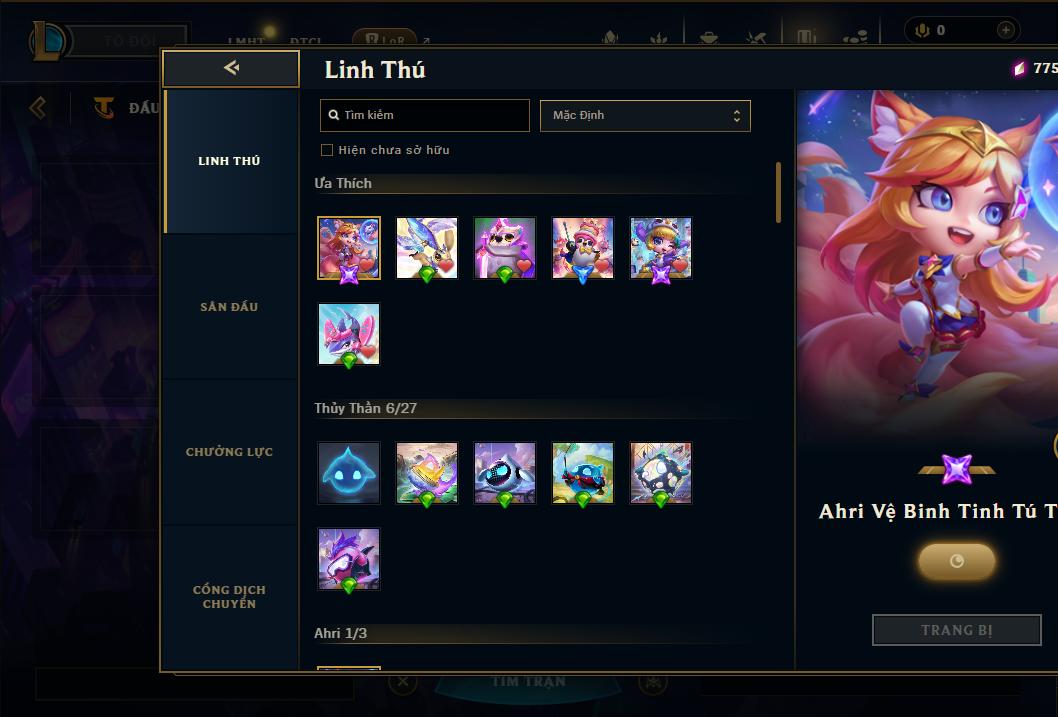The width and height of the screenshot is (1058, 717).
Task: Pick the sunglasses cat Little Legend icon
Action: [505, 248]
